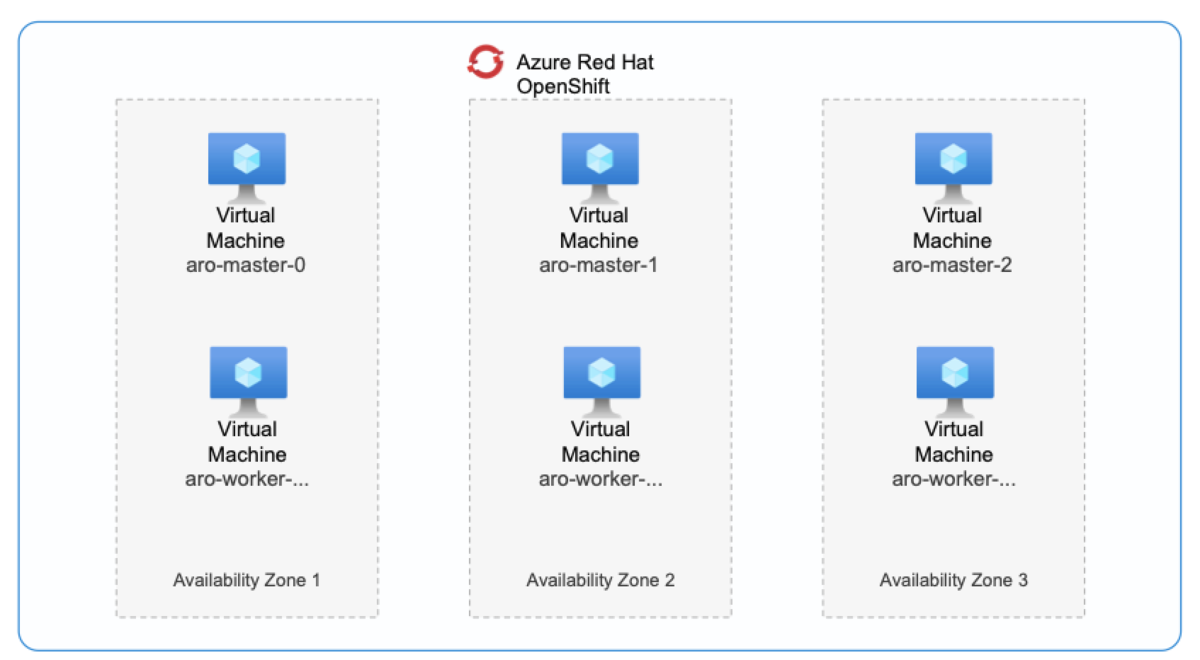Click the aro-worker label in Zone 3

(953, 480)
